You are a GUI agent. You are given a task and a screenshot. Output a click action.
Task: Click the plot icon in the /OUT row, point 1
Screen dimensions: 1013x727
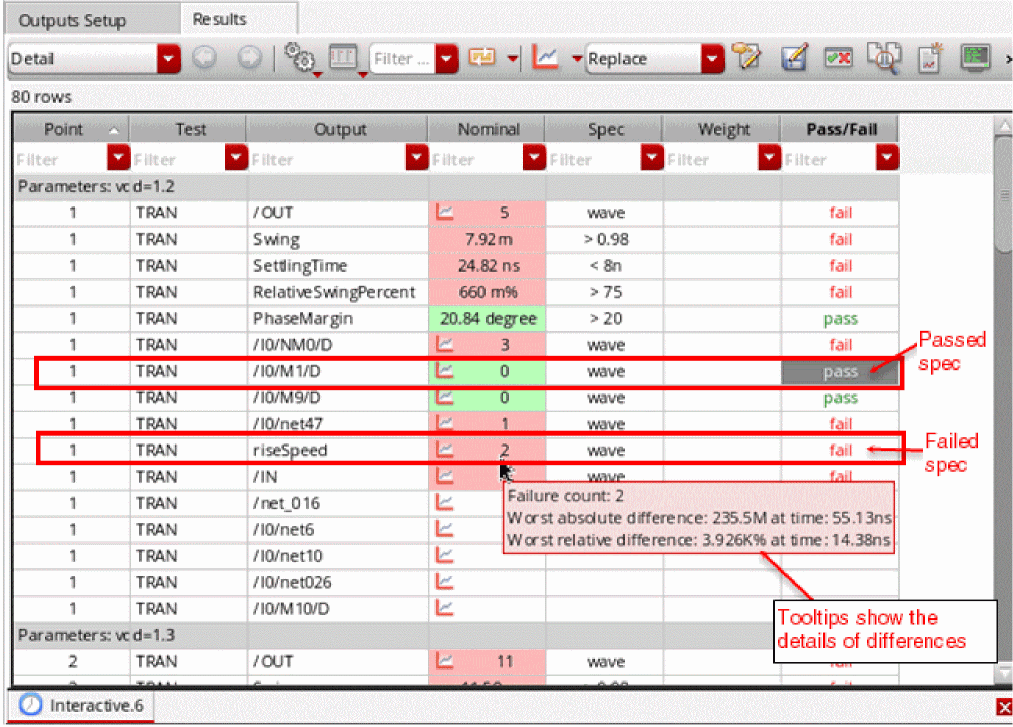click(444, 211)
